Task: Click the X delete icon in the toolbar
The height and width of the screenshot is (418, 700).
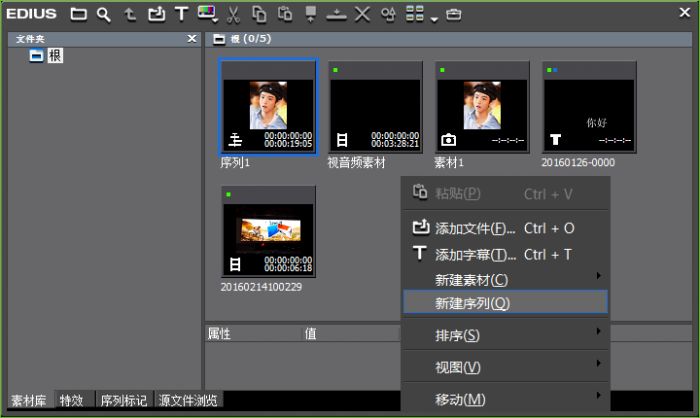Action: 362,14
